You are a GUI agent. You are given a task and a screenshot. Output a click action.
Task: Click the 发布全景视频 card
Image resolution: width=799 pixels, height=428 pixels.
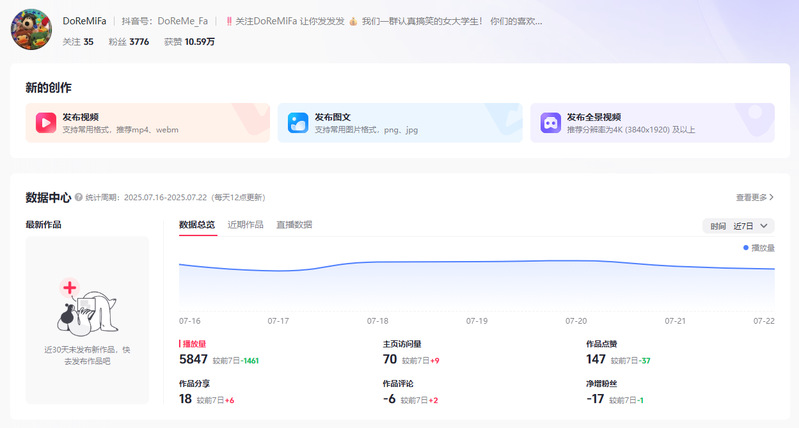(652, 122)
